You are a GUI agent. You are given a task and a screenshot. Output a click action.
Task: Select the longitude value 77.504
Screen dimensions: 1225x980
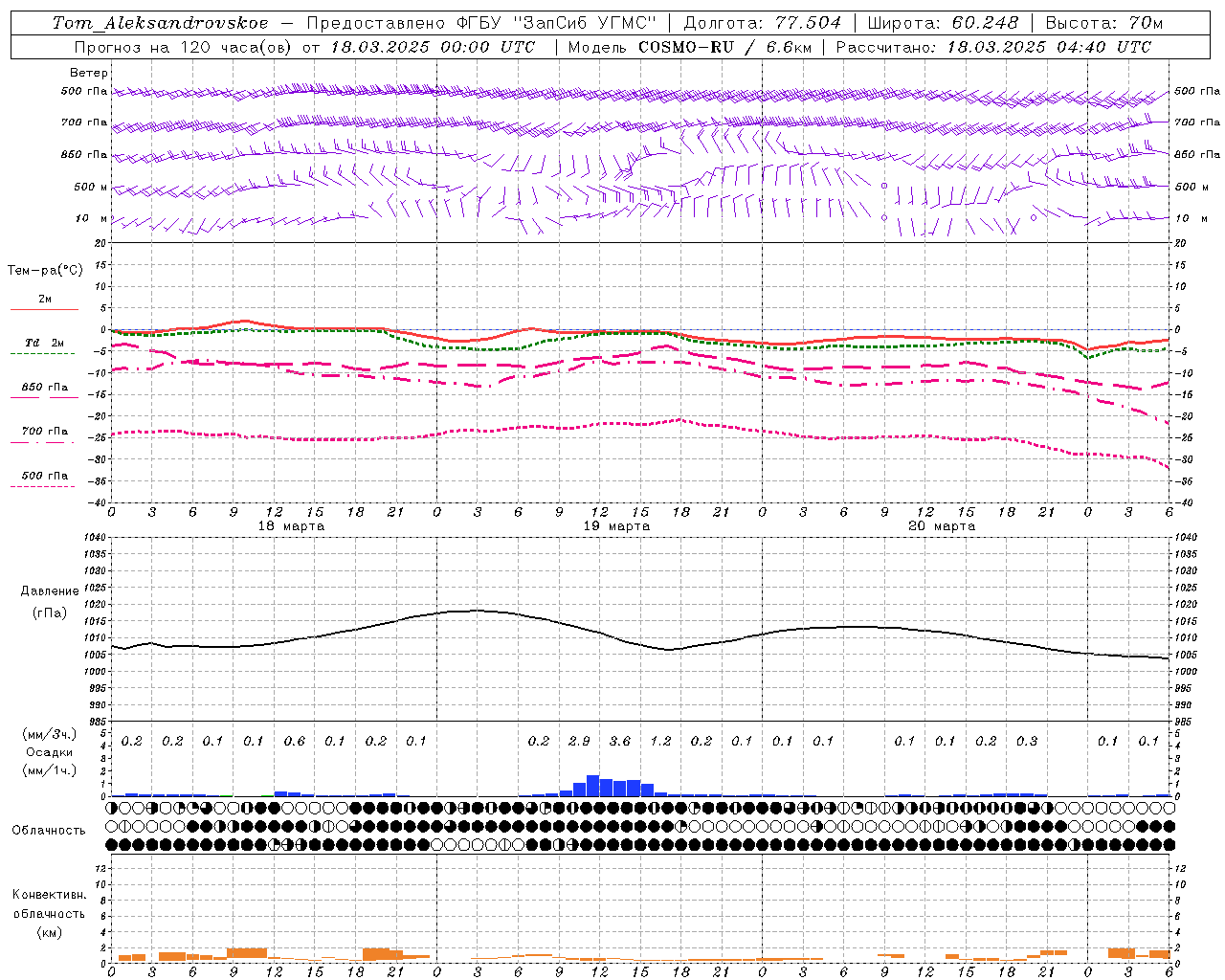(807, 23)
